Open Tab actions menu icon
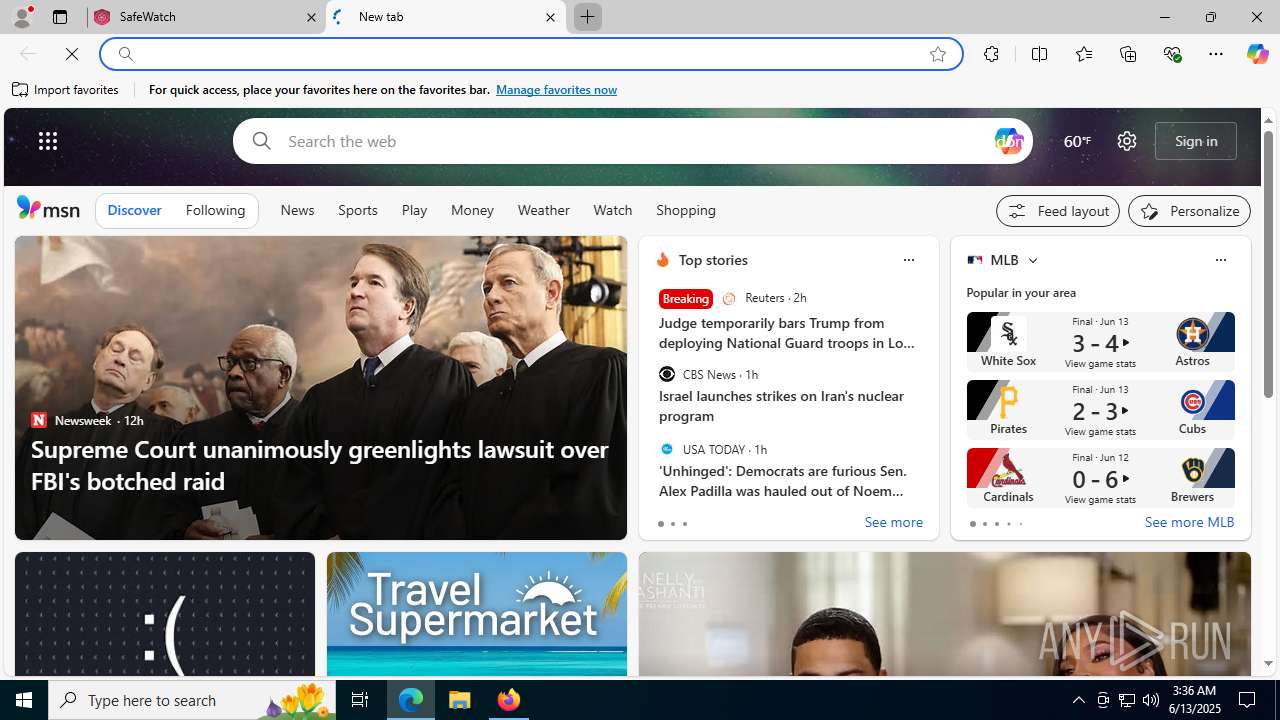 [x=60, y=17]
